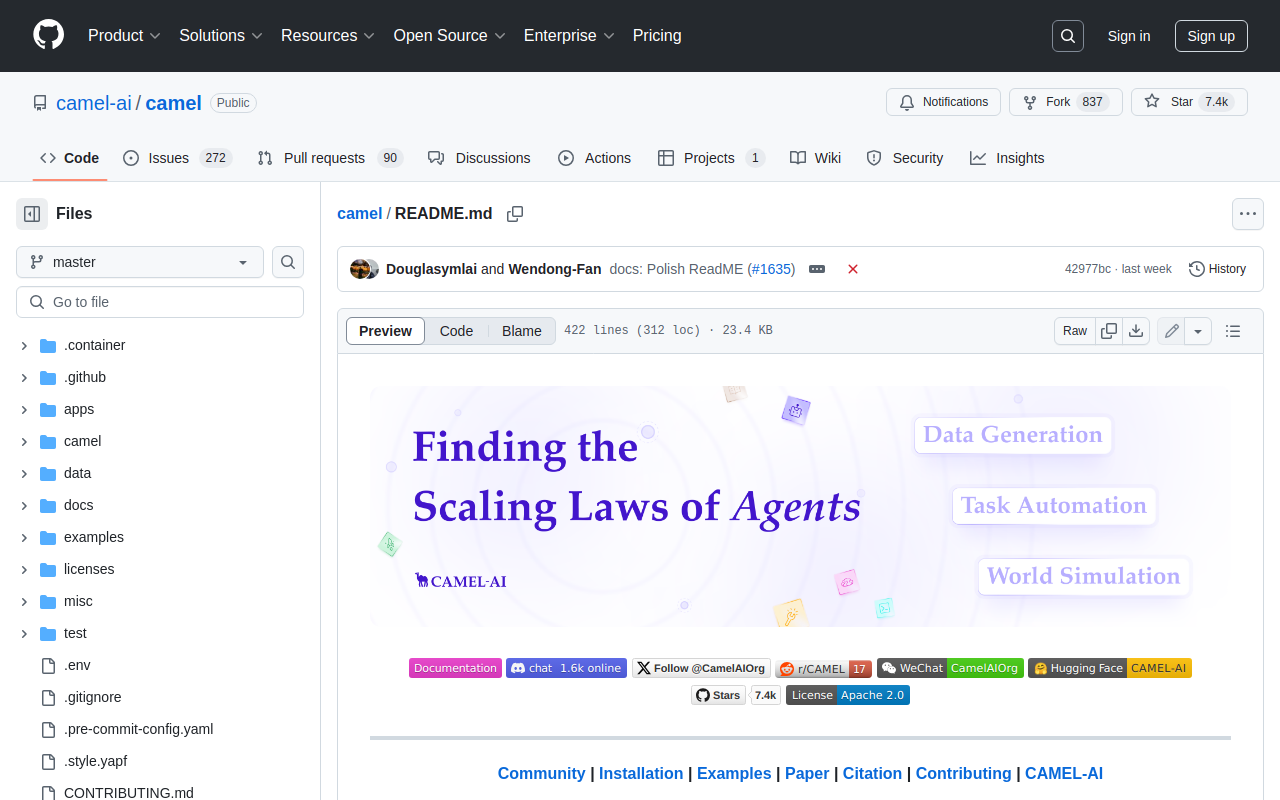The image size is (1280, 800).
Task: Open the GitHub Stars badge
Action: pyautogui.click(x=735, y=695)
